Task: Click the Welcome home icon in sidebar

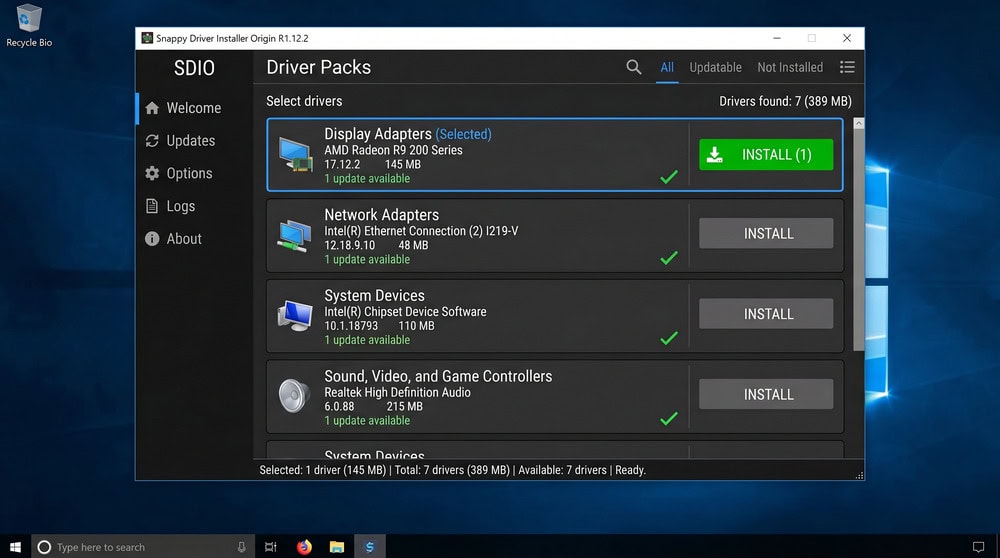Action: [x=152, y=108]
